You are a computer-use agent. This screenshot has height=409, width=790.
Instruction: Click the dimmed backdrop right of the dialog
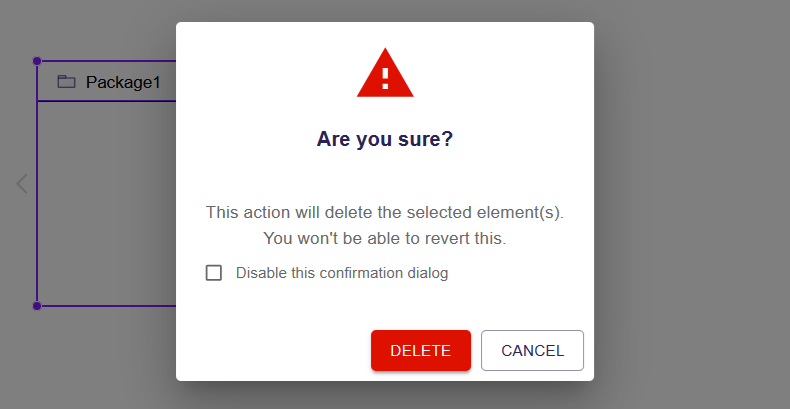pos(690,200)
